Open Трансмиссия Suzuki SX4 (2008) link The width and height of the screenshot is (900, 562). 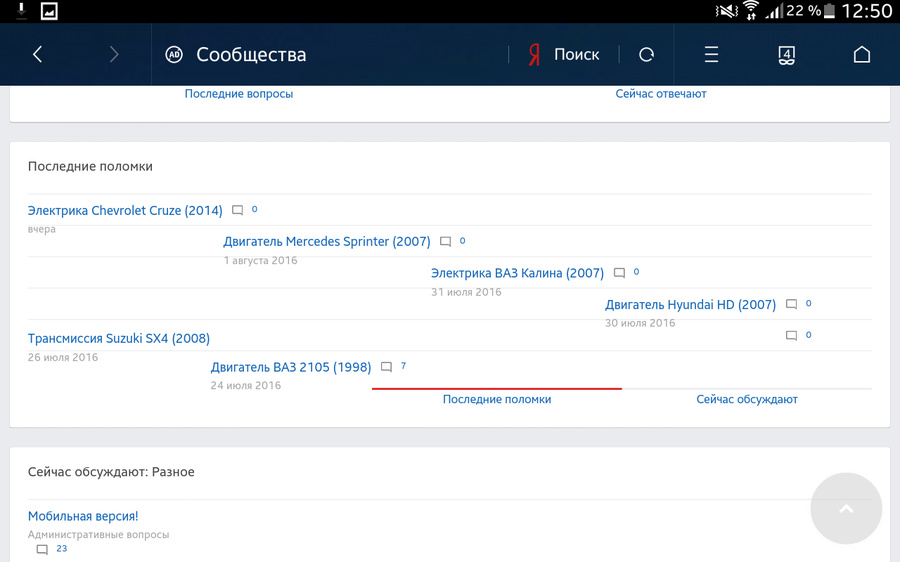119,338
